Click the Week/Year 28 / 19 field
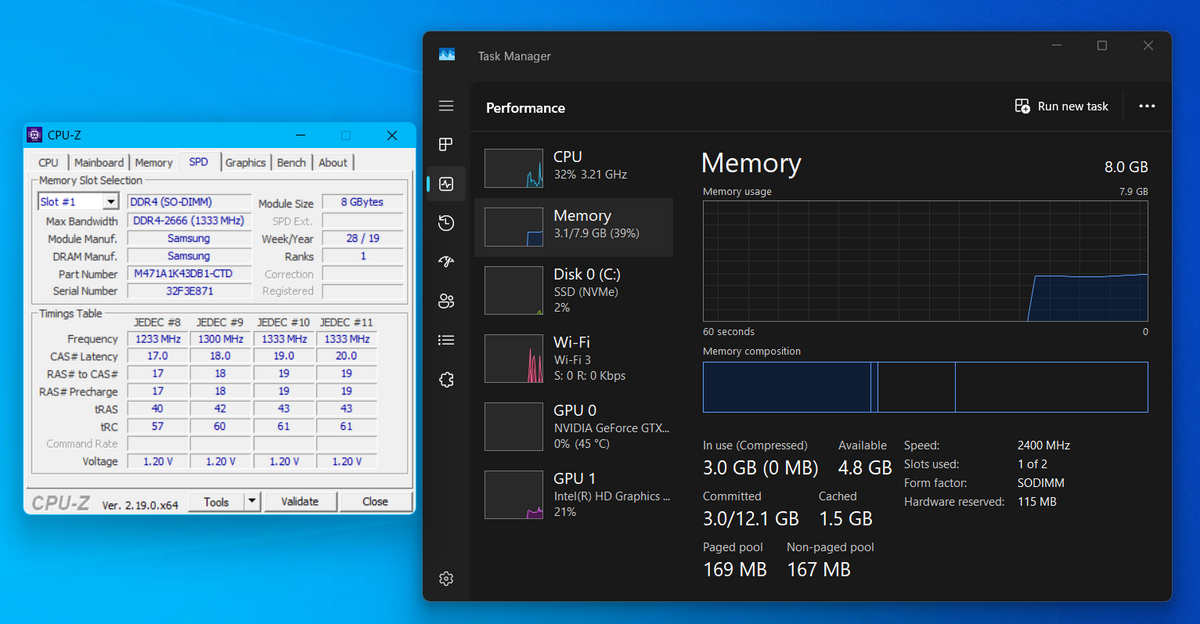Image resolution: width=1200 pixels, height=624 pixels. coord(362,238)
